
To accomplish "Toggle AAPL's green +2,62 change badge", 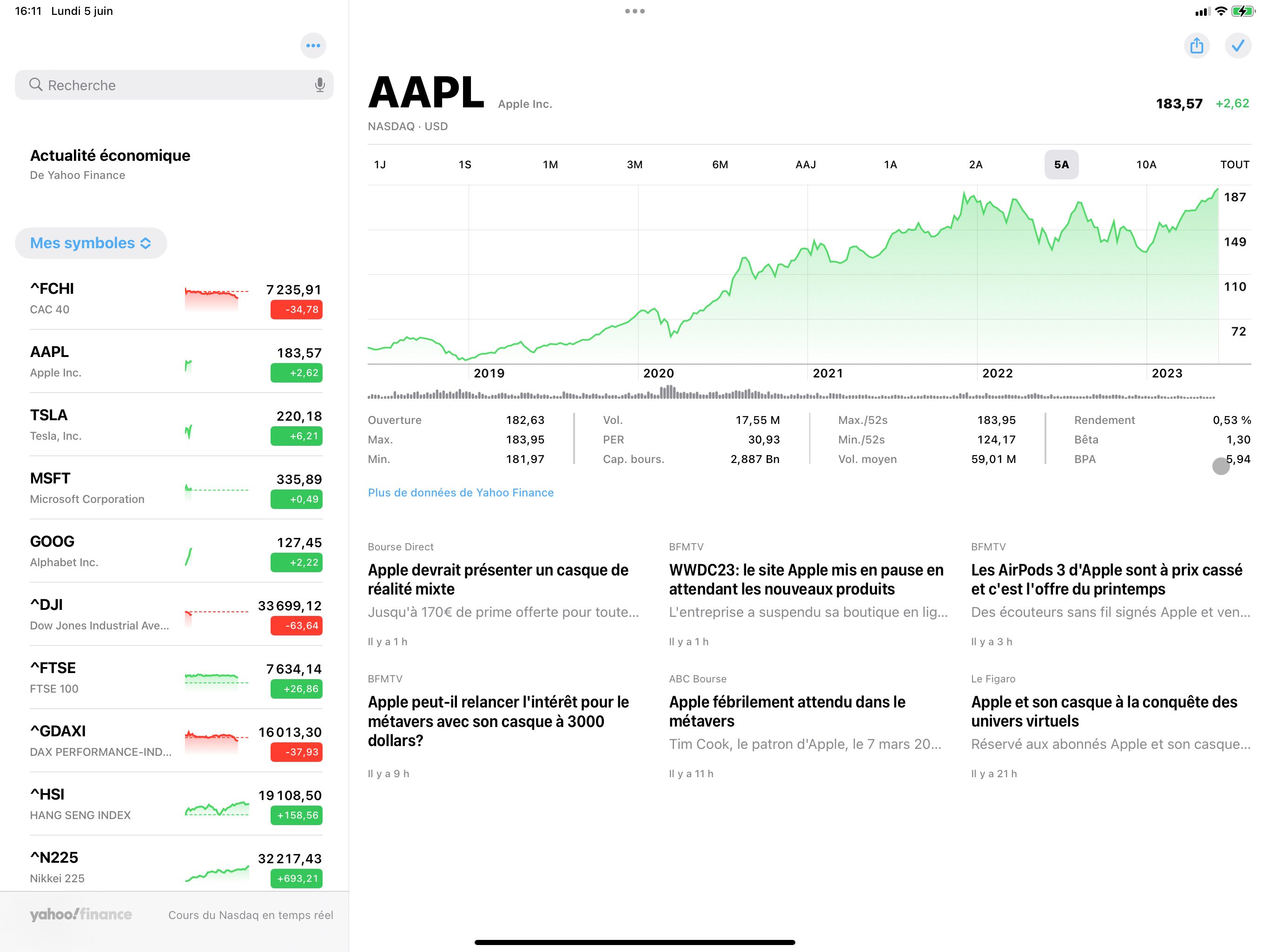I will 296,373.
